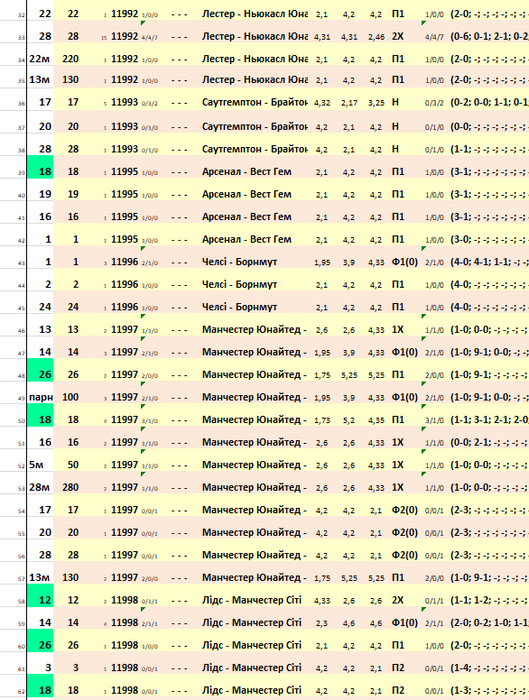Click the cell with value 220
Viewport: 529px width, 700px height.
(x=71, y=58)
